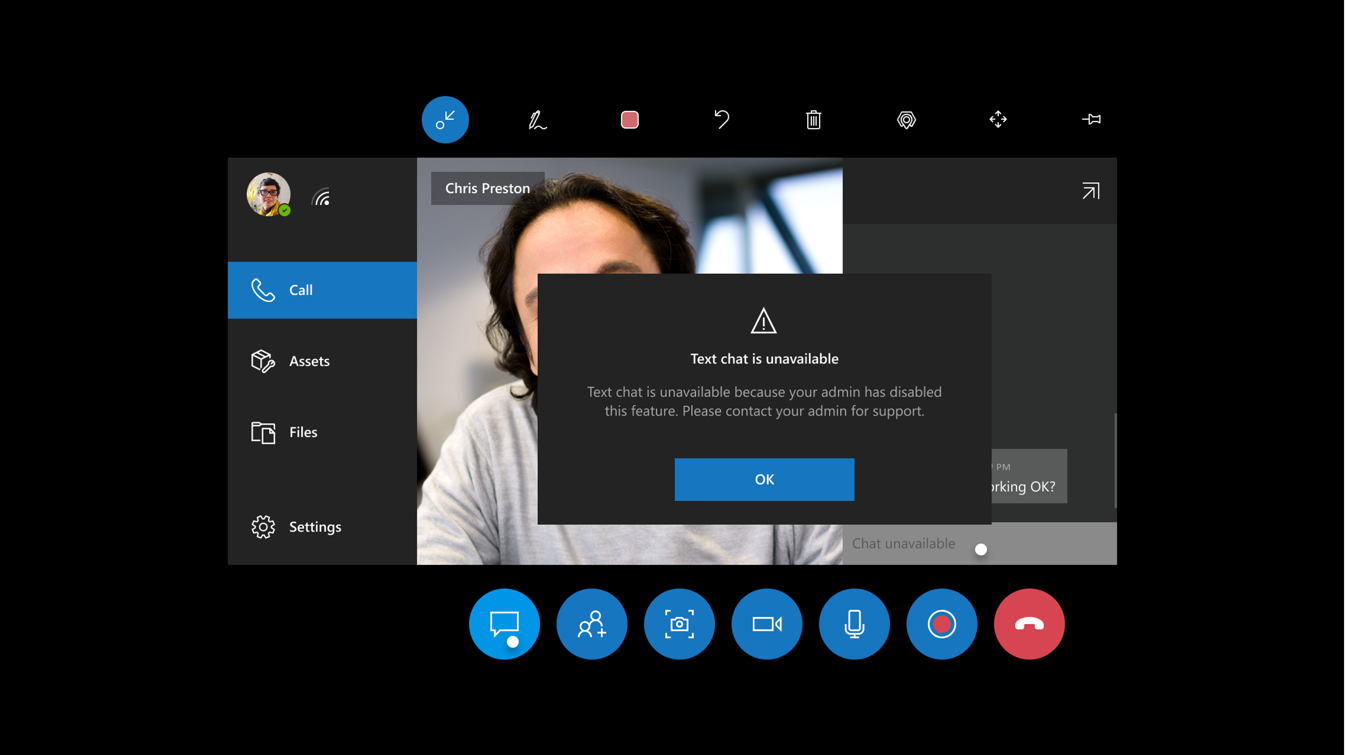The width and height of the screenshot is (1346, 755).
Task: Open the red ink color swatch
Action: pyautogui.click(x=629, y=119)
